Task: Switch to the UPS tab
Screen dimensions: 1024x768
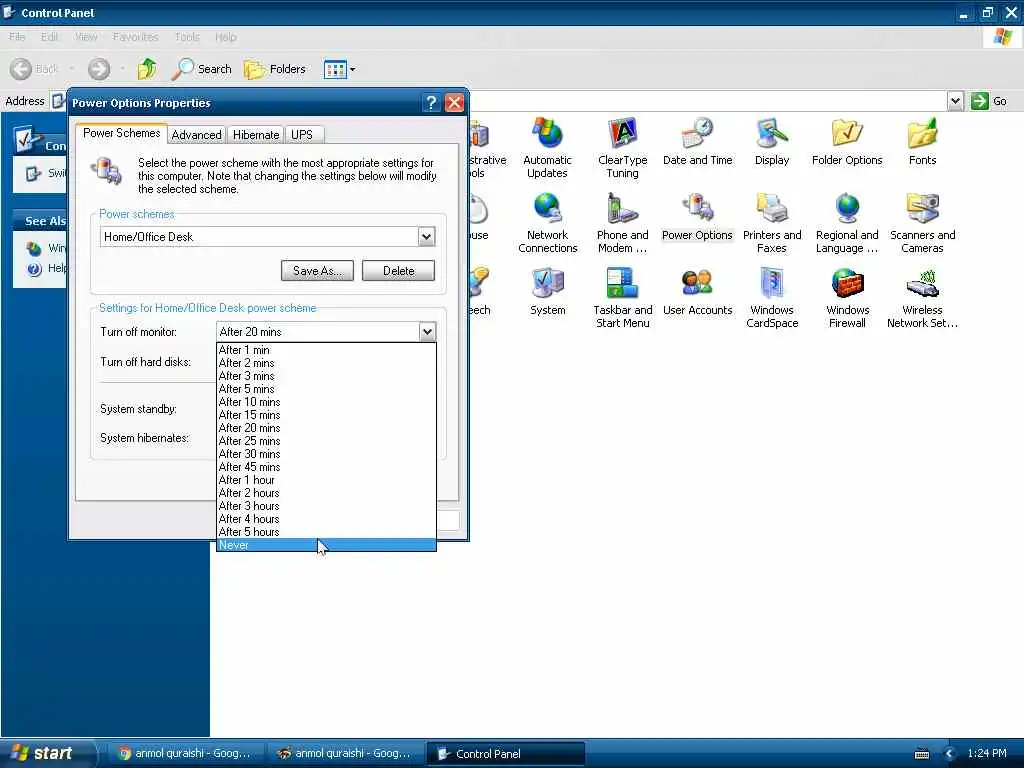Action: 302,135
